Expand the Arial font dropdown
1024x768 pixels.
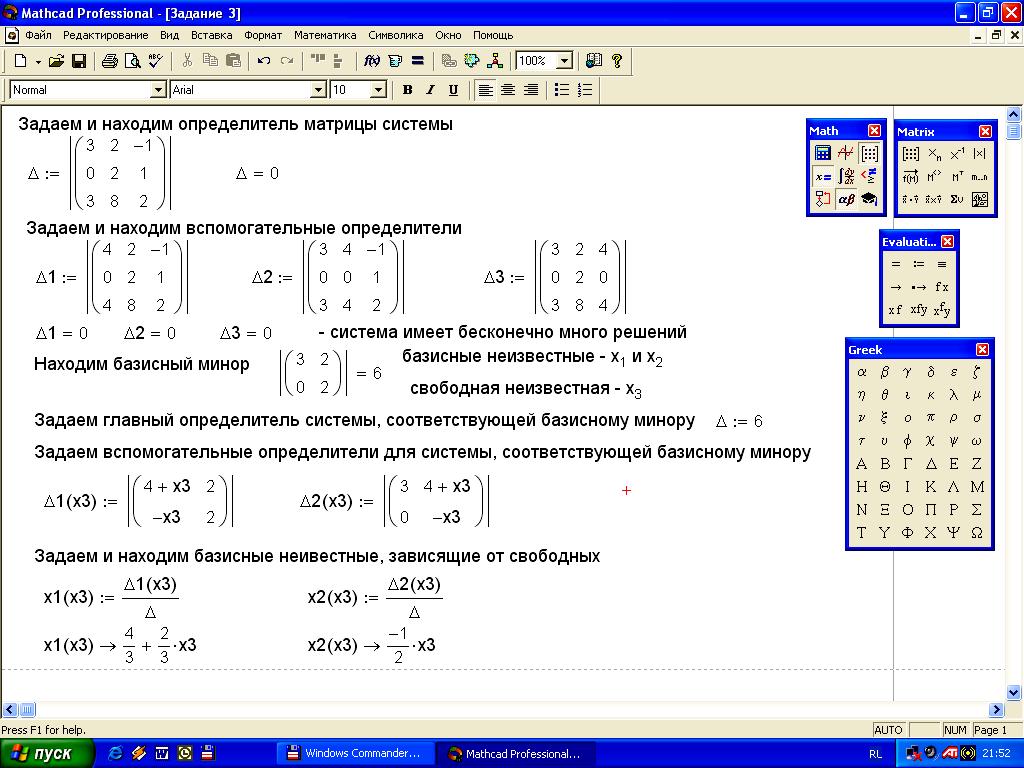tap(318, 90)
